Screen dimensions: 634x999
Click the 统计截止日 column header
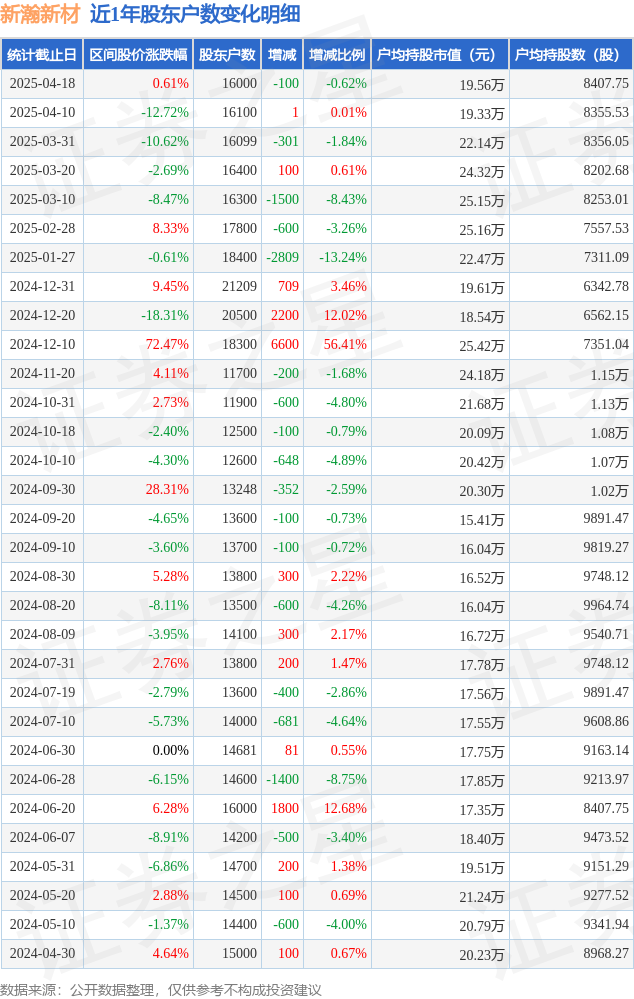point(42,55)
